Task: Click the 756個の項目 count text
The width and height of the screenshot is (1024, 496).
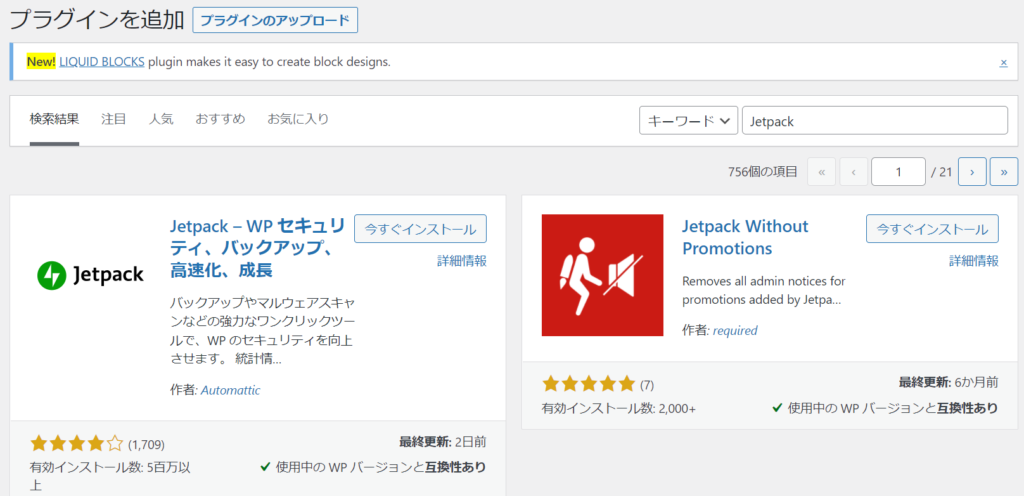Action: coord(763,172)
